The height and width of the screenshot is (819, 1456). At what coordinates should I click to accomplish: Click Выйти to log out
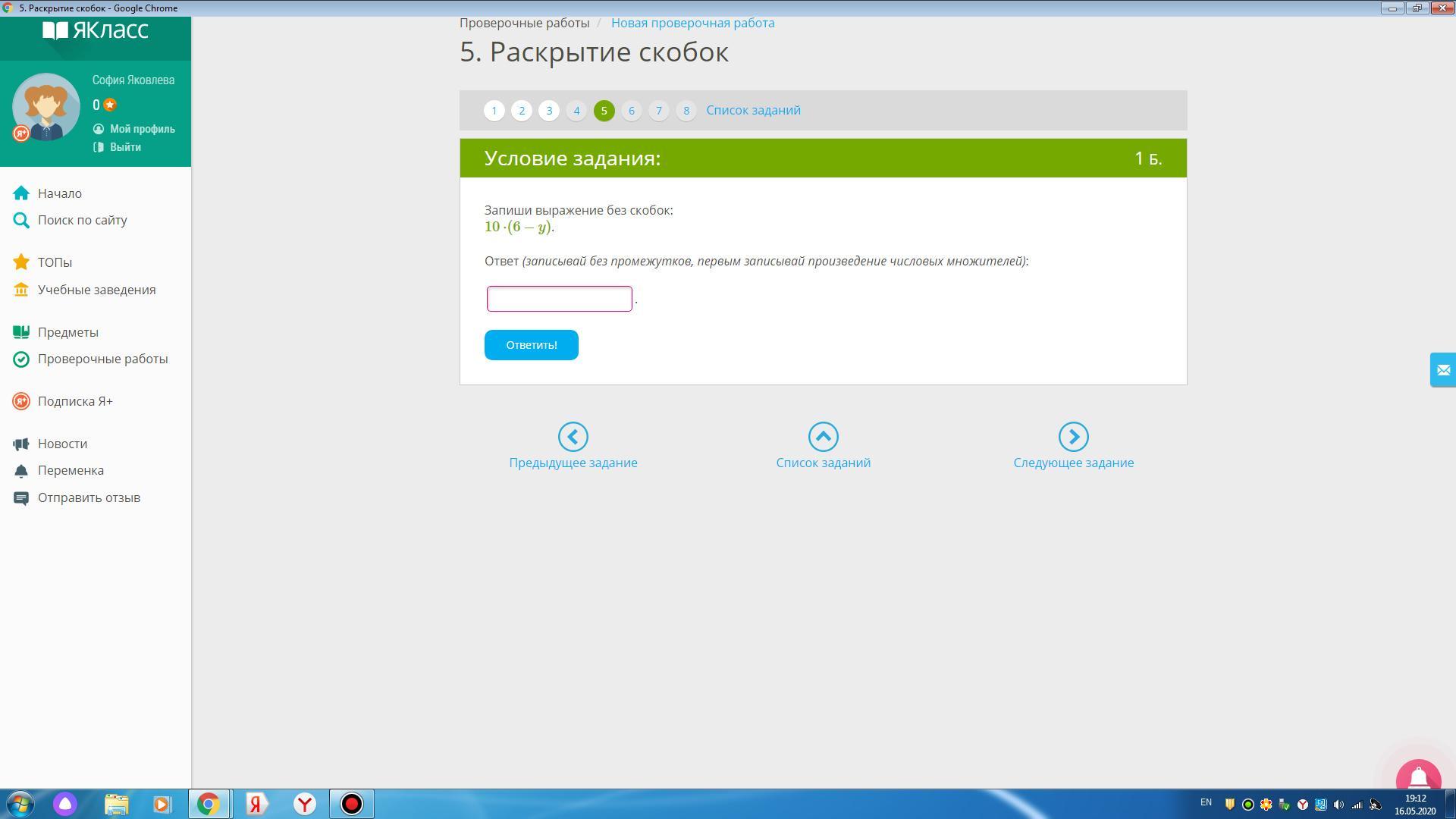pyautogui.click(x=125, y=147)
